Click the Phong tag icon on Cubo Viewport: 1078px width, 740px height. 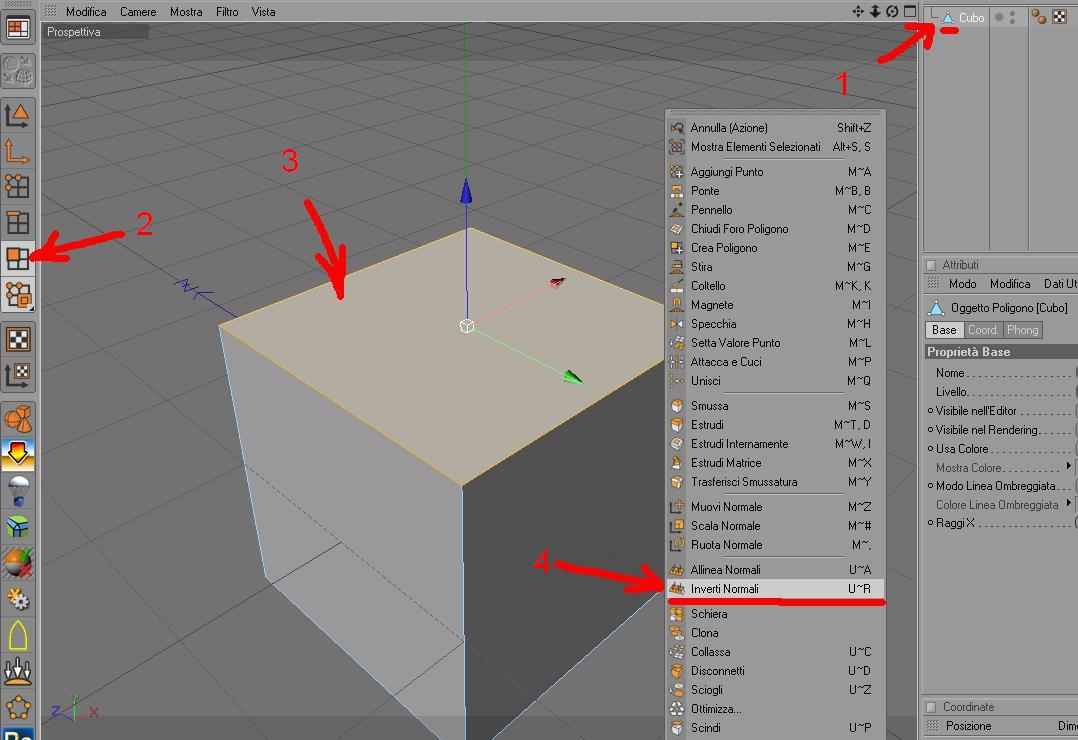(x=1038, y=17)
